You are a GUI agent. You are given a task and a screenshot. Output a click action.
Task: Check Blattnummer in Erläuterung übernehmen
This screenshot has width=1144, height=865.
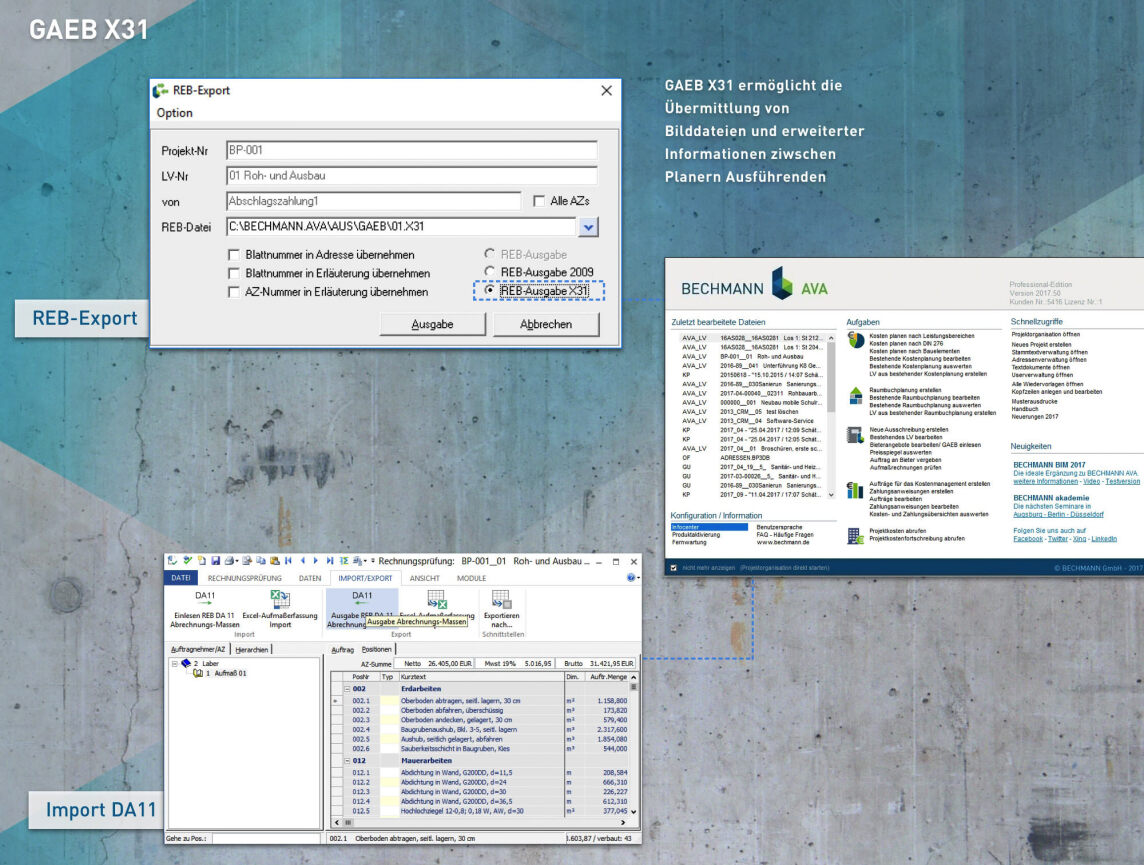(x=234, y=274)
